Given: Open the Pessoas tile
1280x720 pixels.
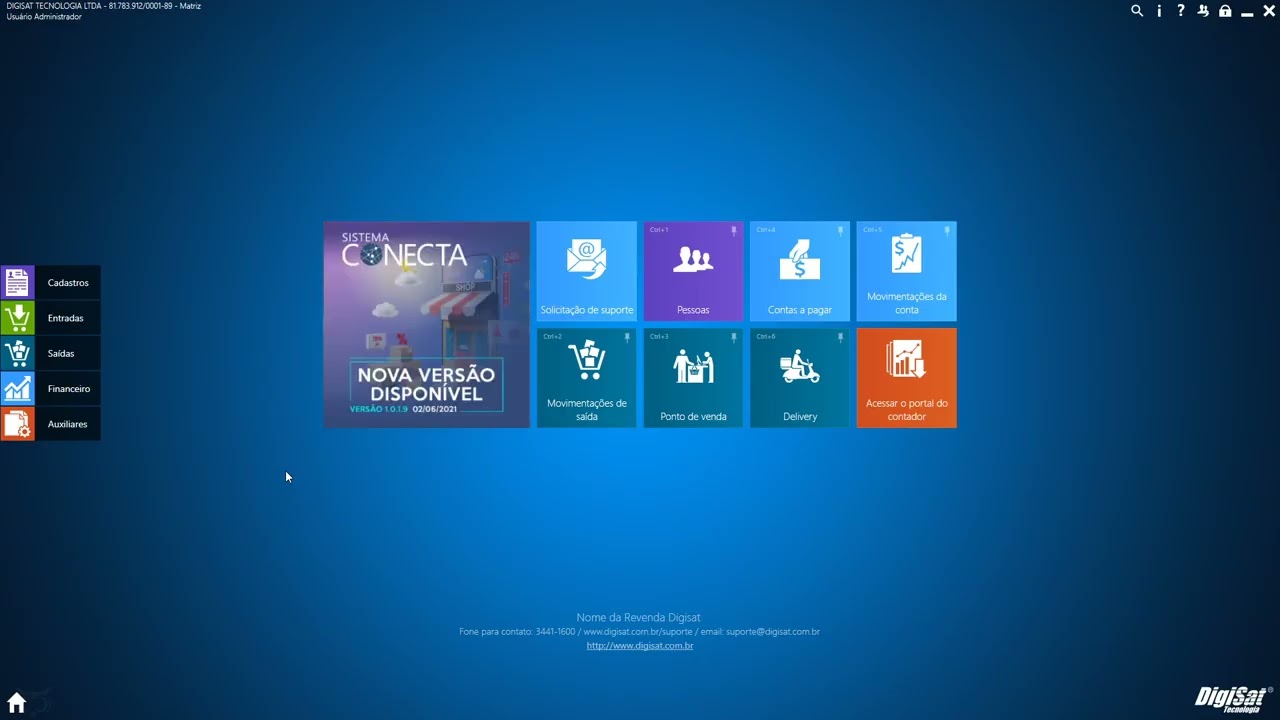Looking at the screenshot, I should [693, 271].
